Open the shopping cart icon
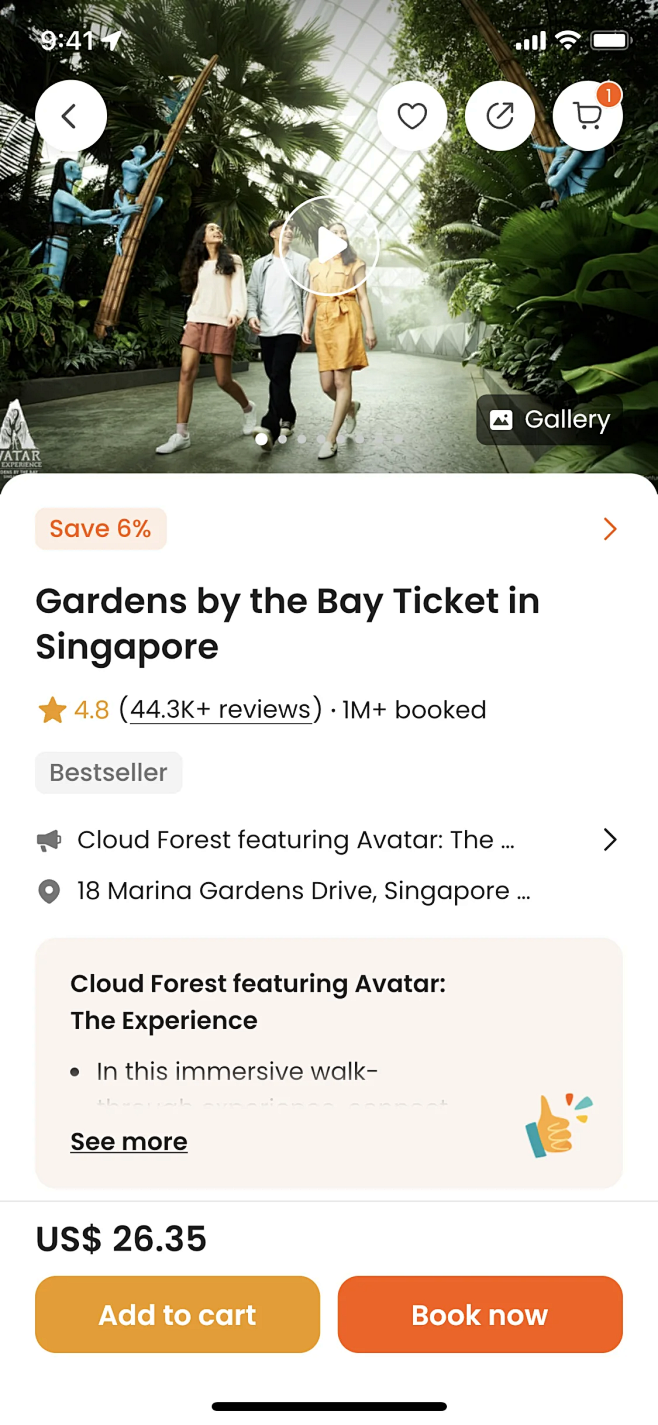 588,116
